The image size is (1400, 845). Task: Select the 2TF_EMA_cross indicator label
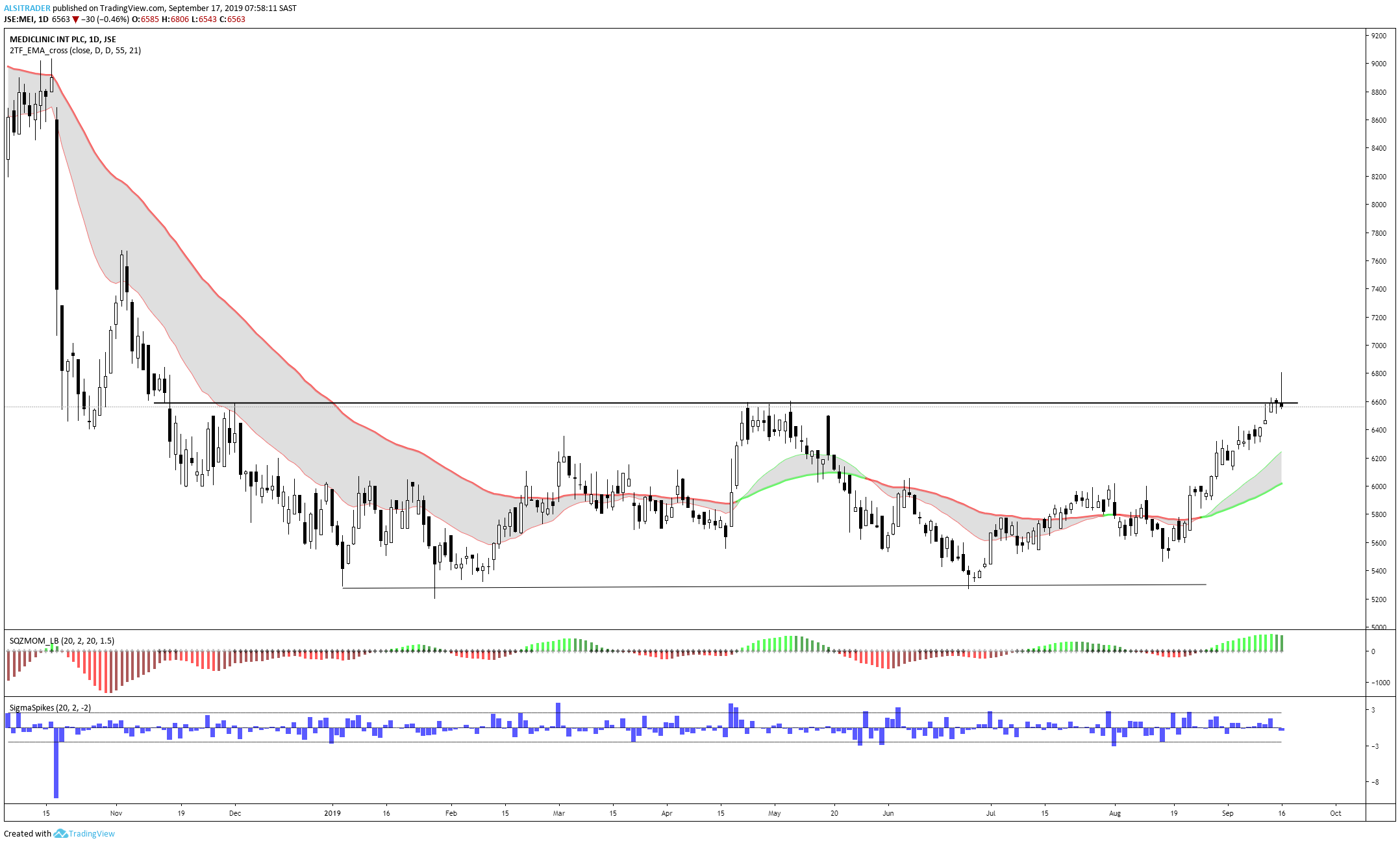[75, 50]
